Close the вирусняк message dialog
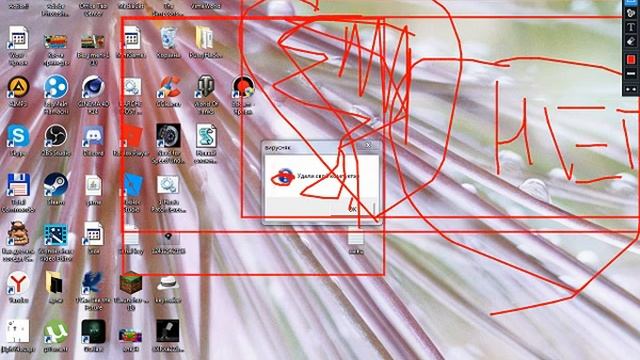The width and height of the screenshot is (640, 360). (x=368, y=145)
